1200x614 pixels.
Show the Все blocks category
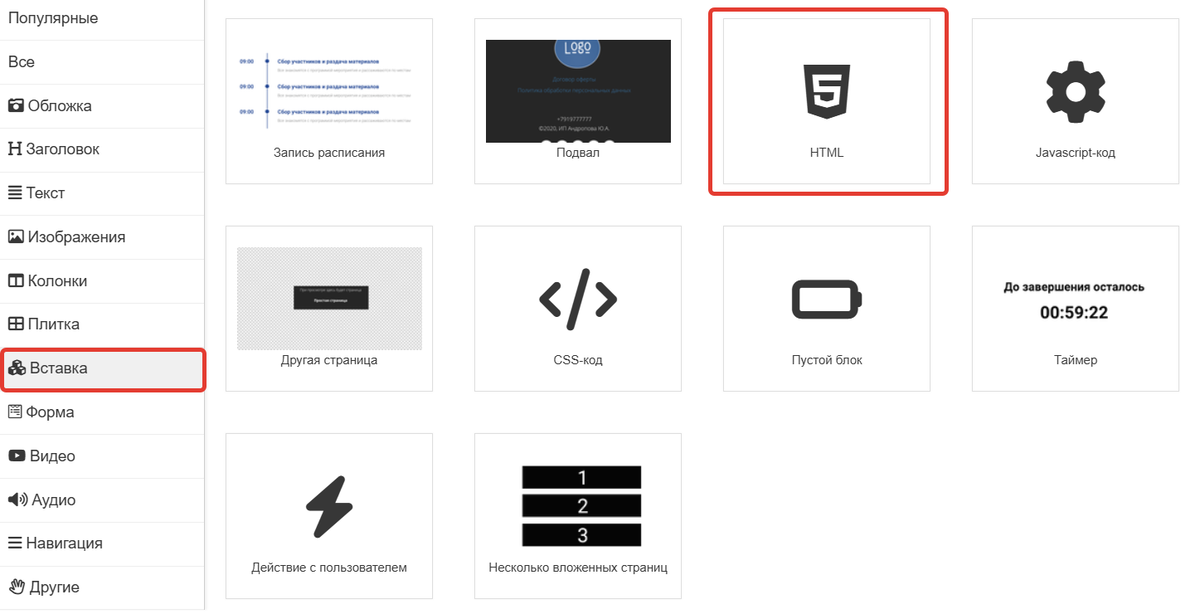click(x=21, y=62)
